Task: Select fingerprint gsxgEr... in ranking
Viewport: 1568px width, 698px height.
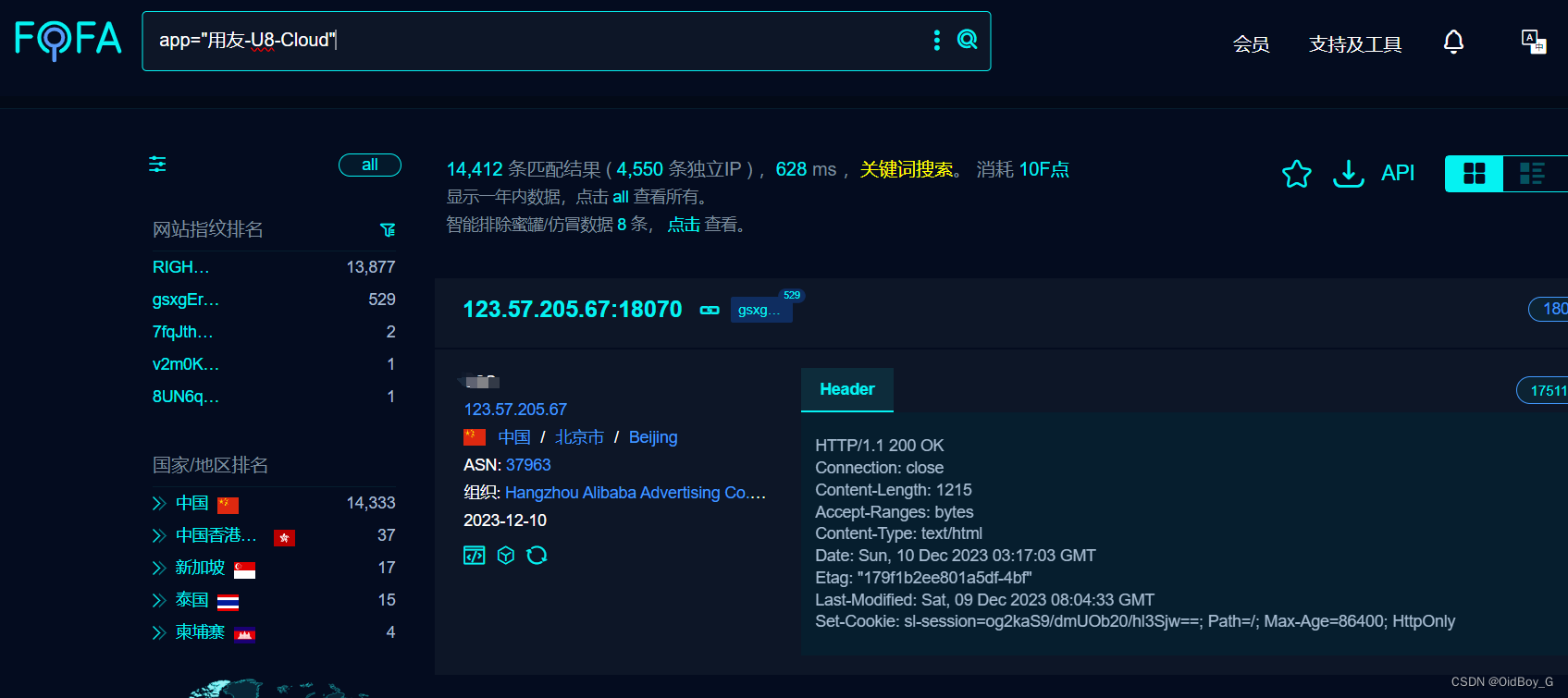Action: point(186,300)
